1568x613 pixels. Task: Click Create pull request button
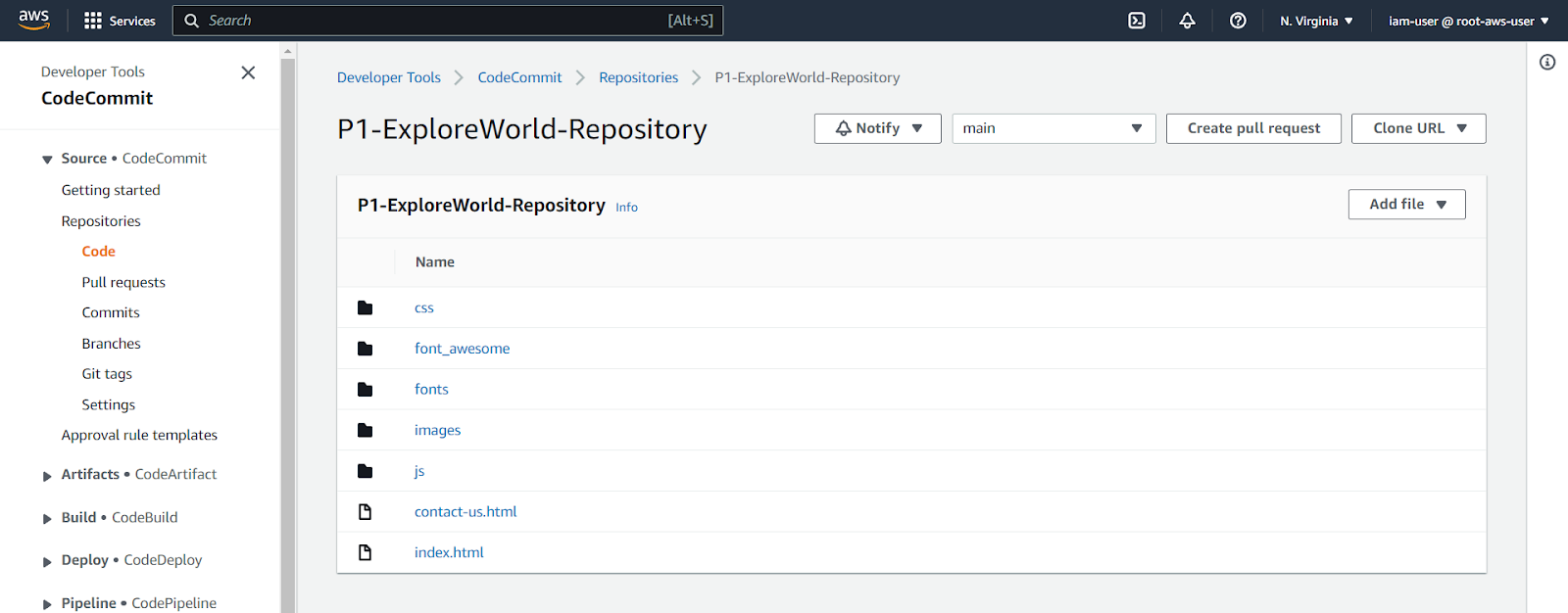[1253, 128]
